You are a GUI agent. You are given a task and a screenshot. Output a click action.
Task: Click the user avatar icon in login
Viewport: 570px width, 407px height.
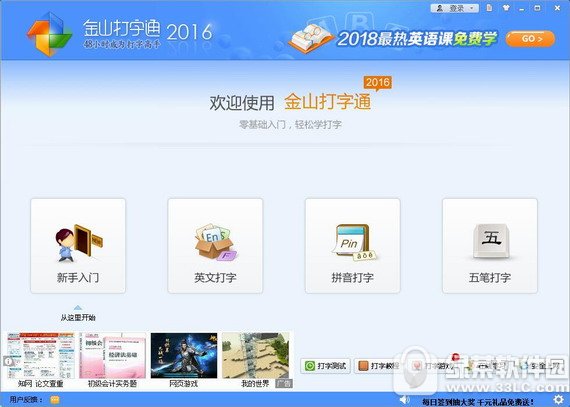click(x=440, y=8)
